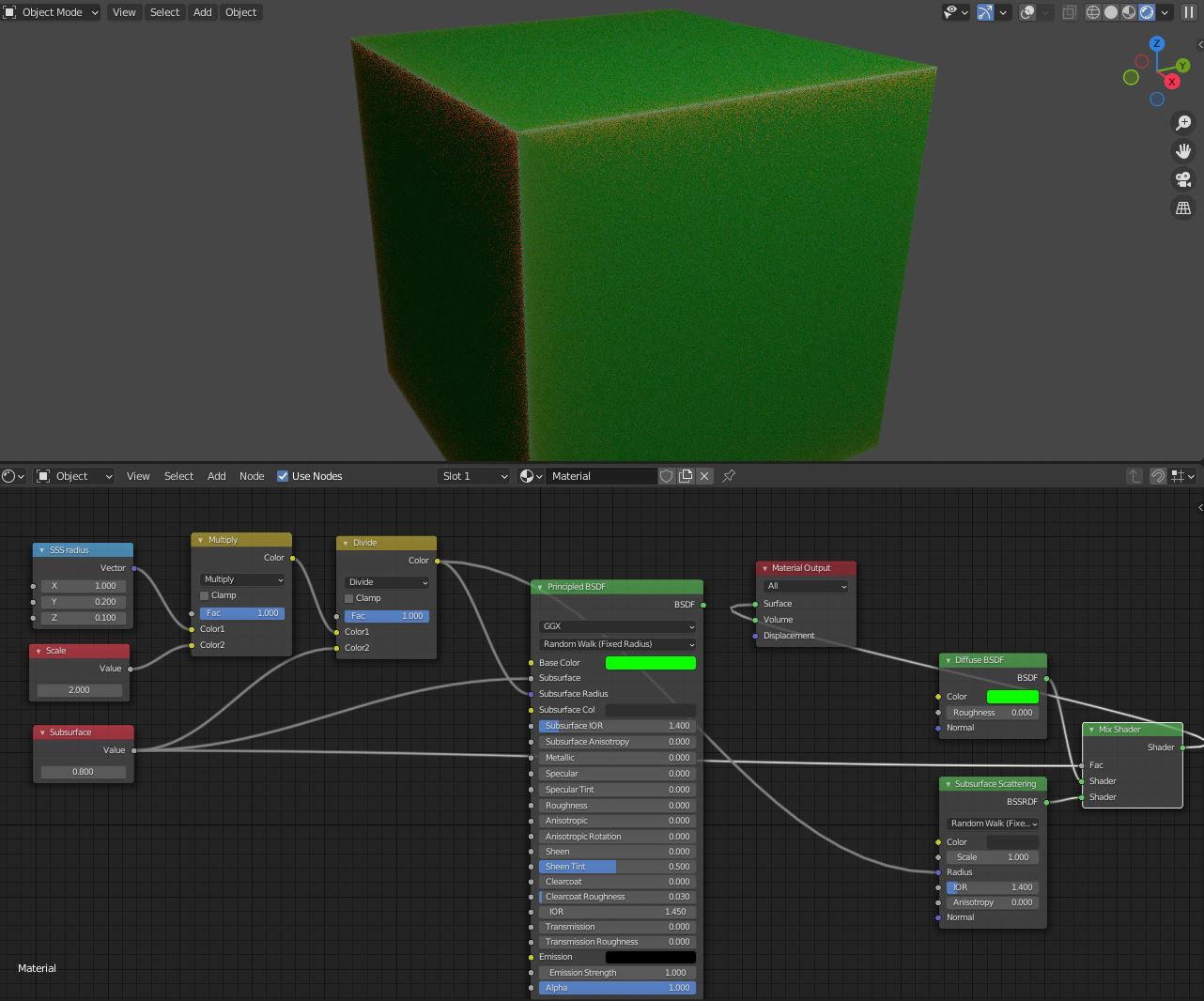Open gizmo options dropdown arrow
The image size is (1204, 1001).
[1004, 12]
